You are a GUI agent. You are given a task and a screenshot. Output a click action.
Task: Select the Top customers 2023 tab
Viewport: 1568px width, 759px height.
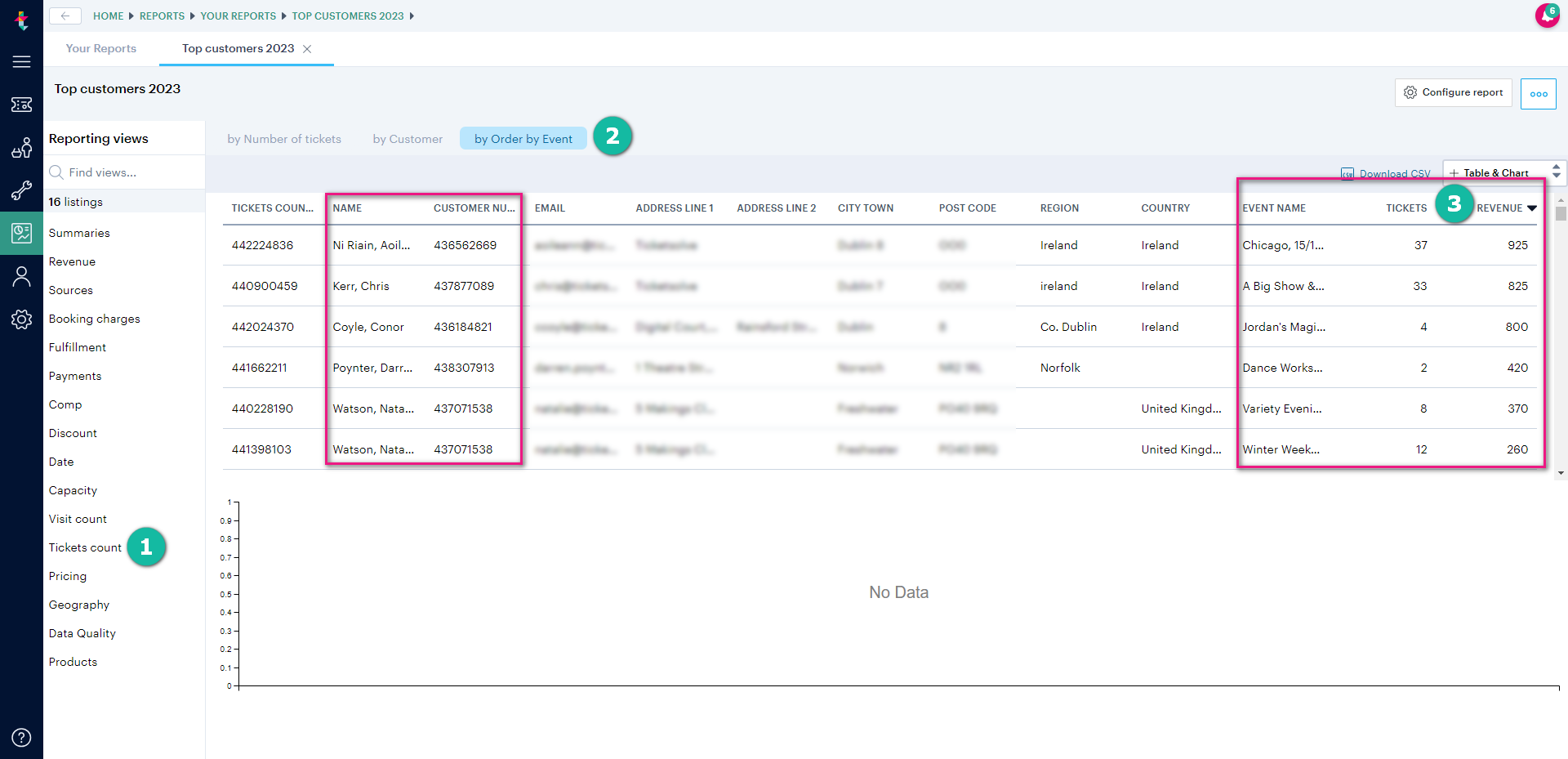pyautogui.click(x=236, y=48)
